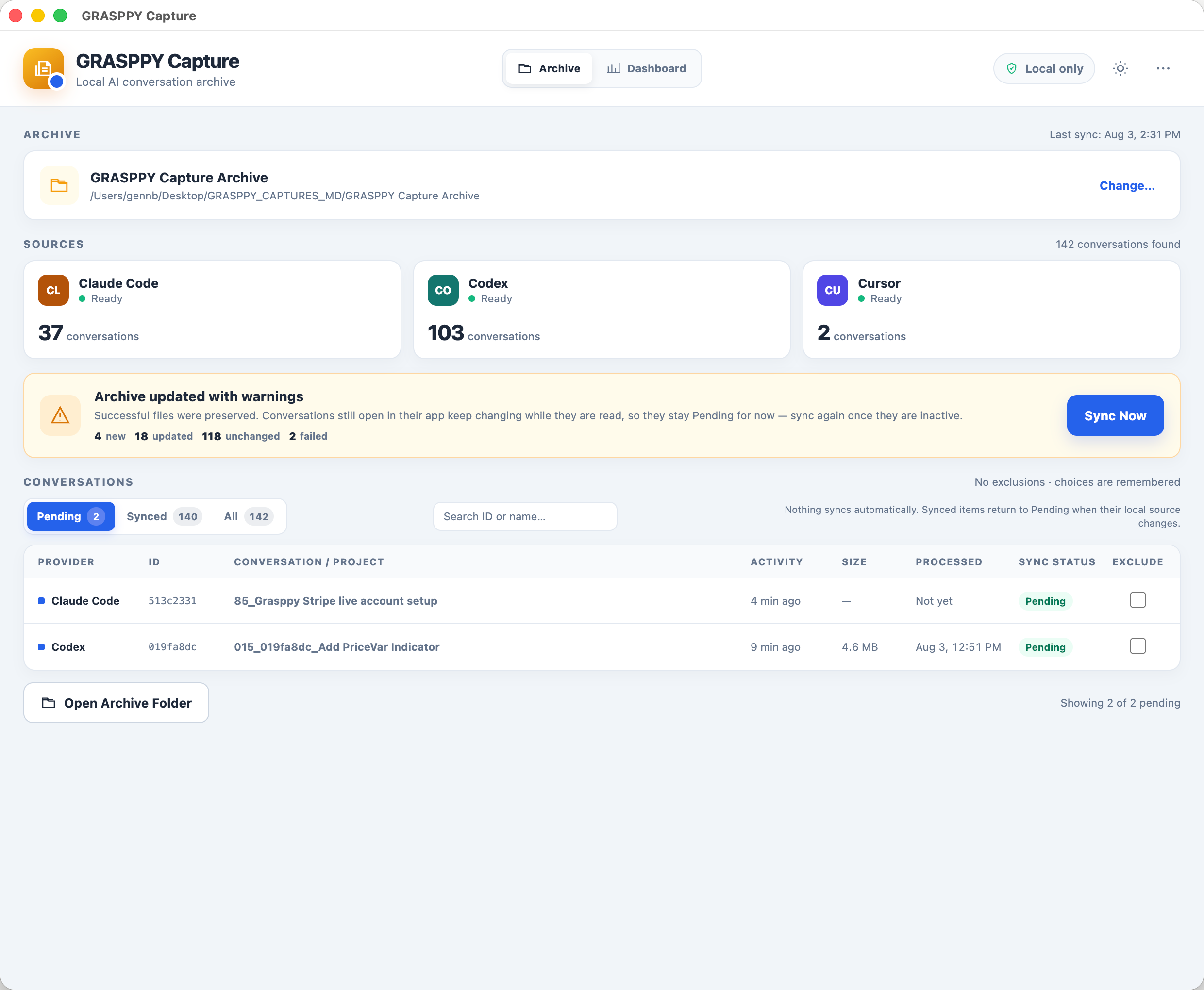Click the Local only status button
The height and width of the screenshot is (990, 1204).
pyautogui.click(x=1044, y=68)
